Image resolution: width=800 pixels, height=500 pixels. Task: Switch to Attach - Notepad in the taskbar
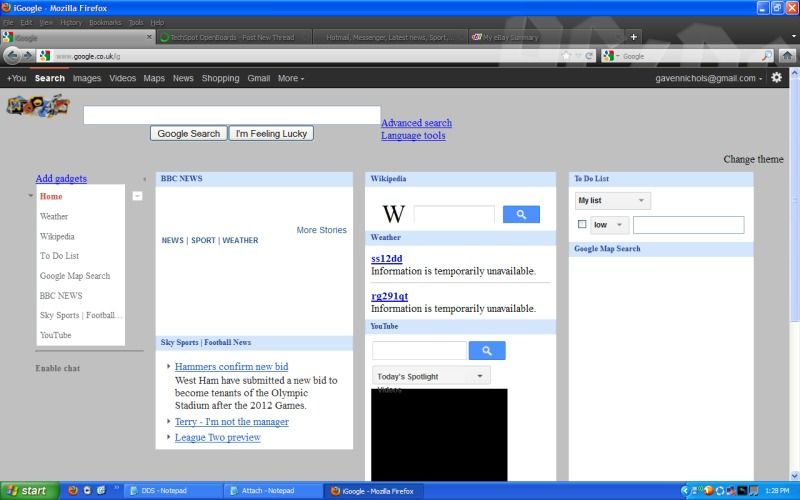(x=273, y=491)
